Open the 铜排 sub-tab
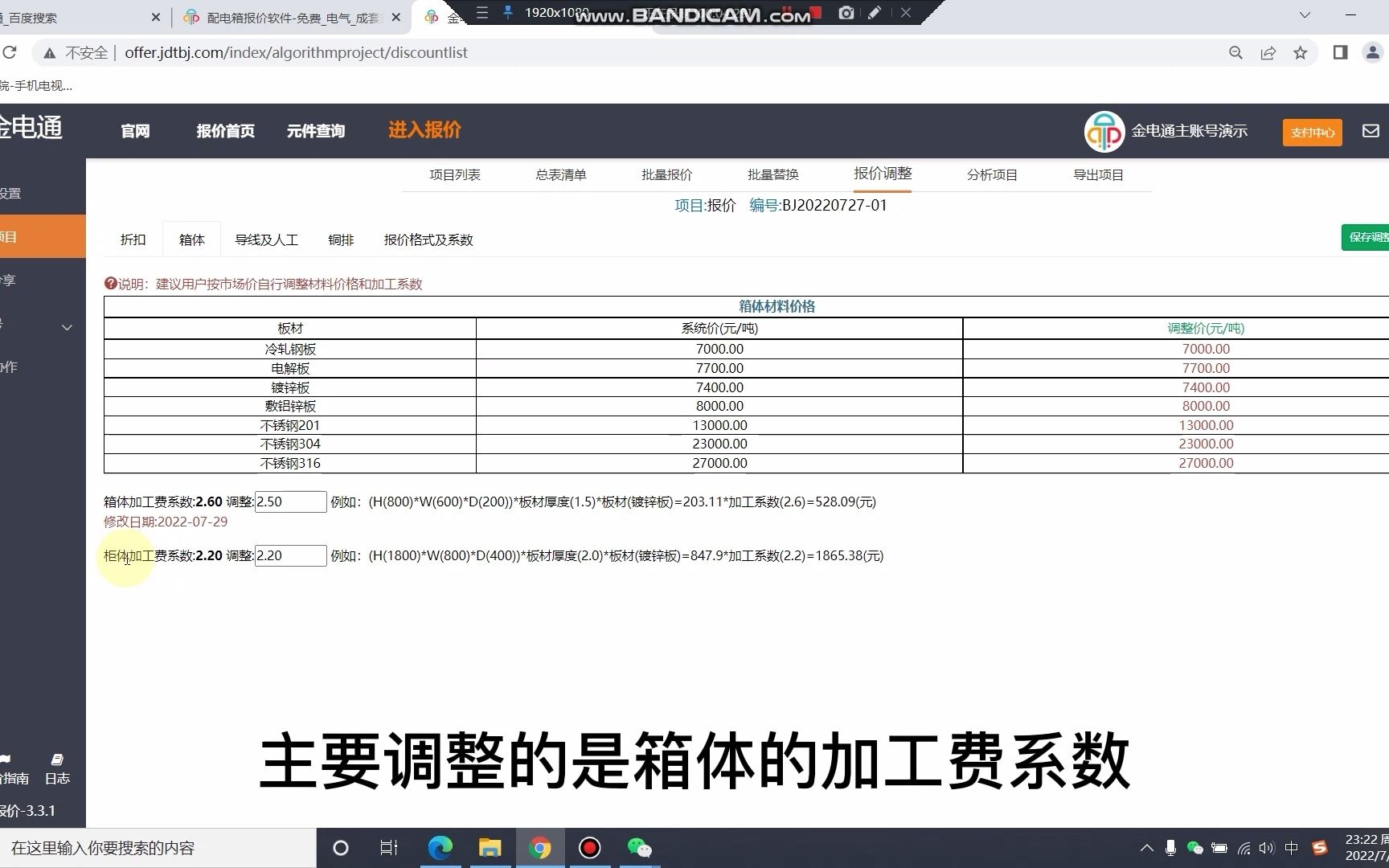Image resolution: width=1389 pixels, height=868 pixels. 341,240
